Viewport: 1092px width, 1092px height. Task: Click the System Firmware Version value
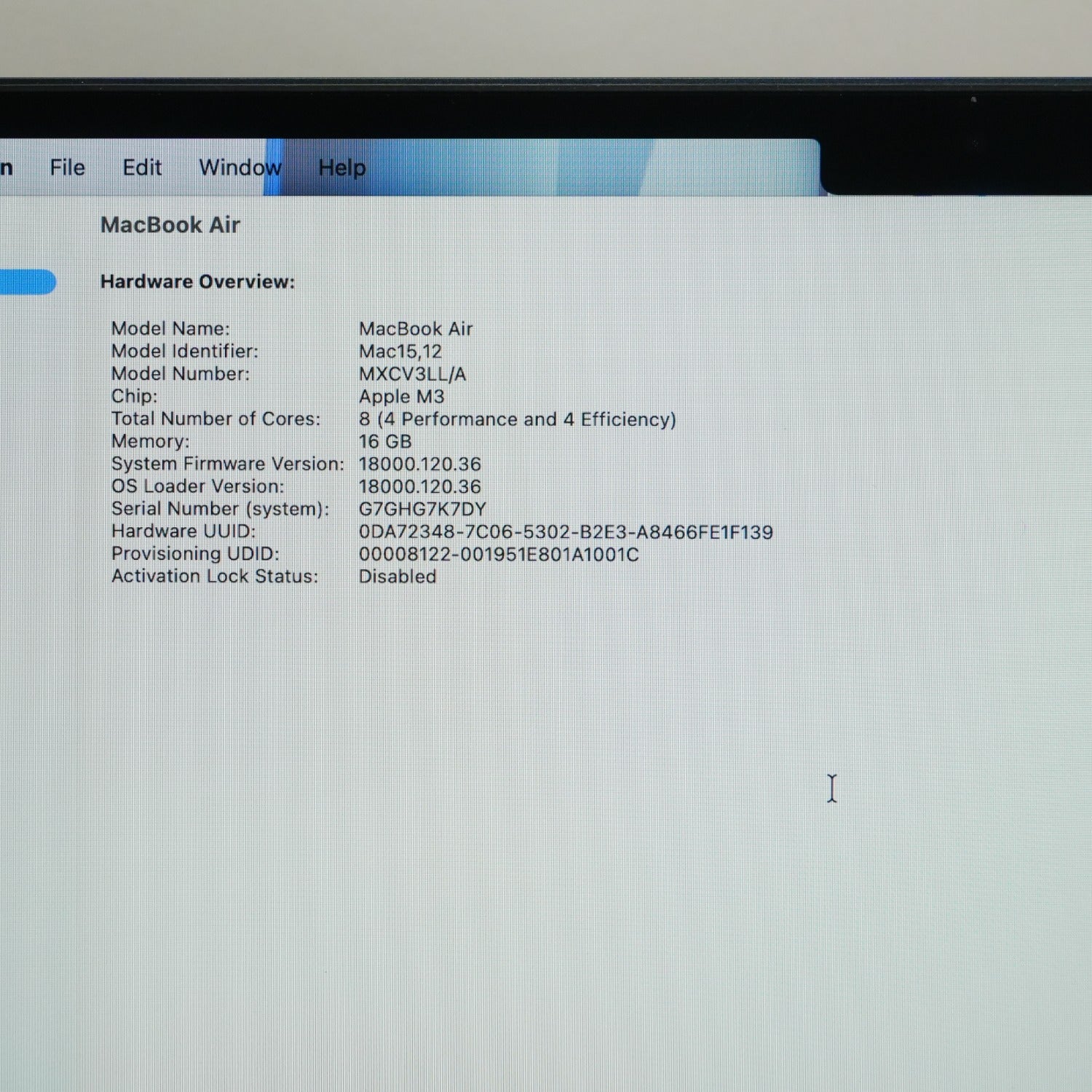pos(420,464)
